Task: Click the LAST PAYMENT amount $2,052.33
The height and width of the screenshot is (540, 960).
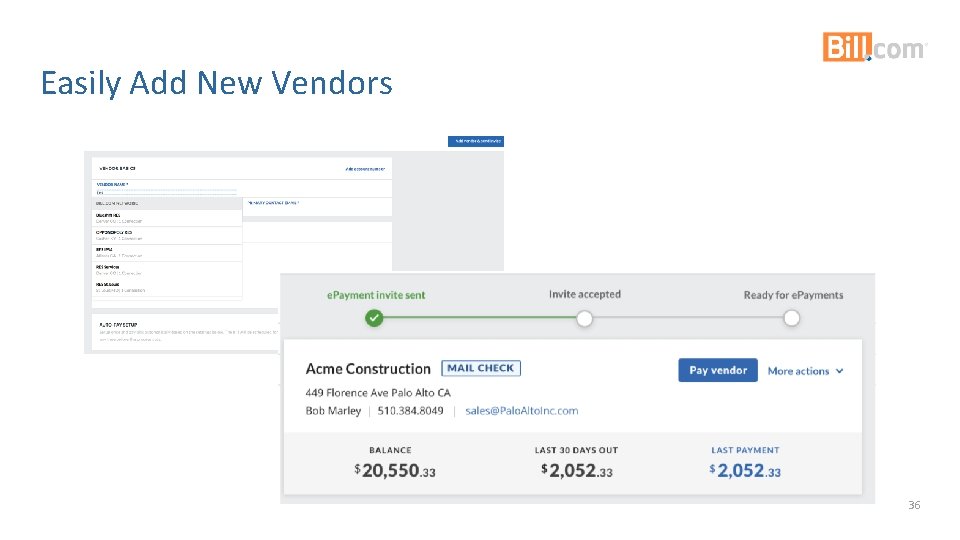Action: 745,470
